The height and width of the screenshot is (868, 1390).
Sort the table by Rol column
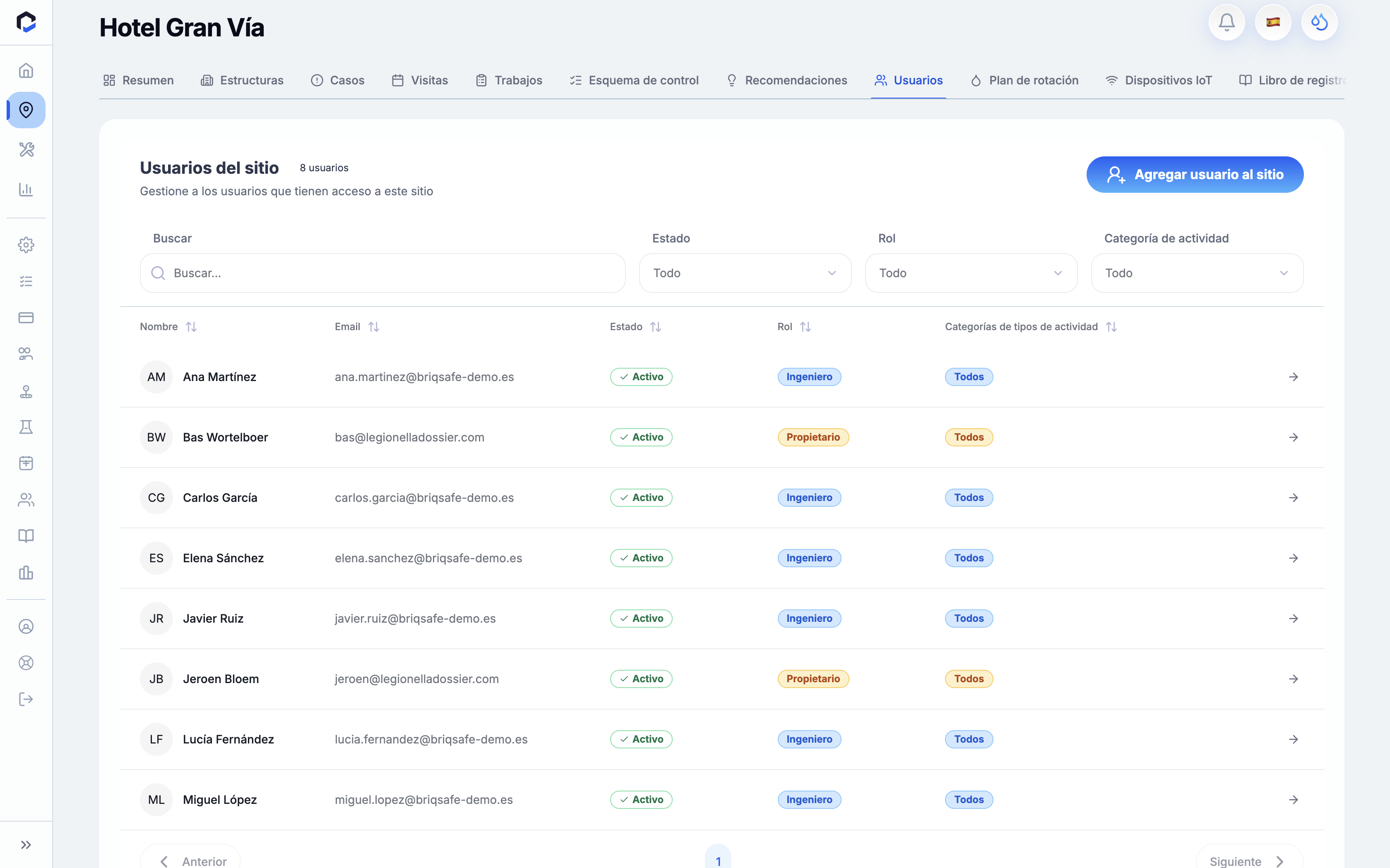(794, 327)
